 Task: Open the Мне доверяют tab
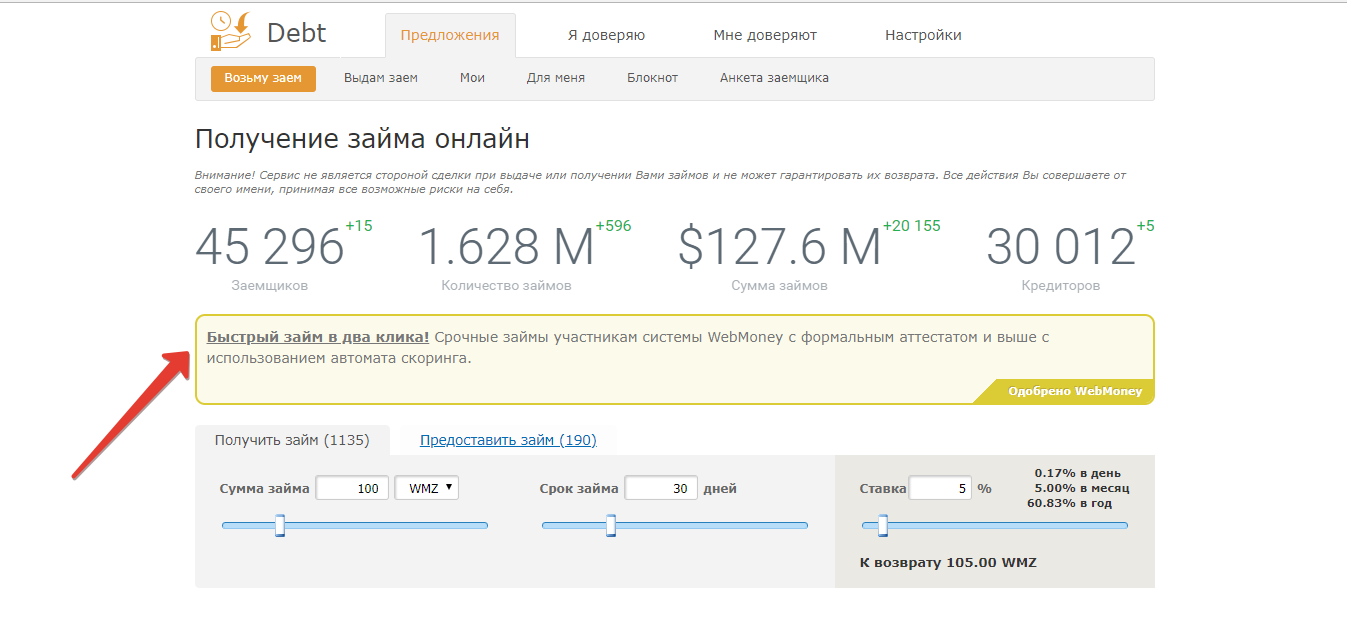point(765,35)
